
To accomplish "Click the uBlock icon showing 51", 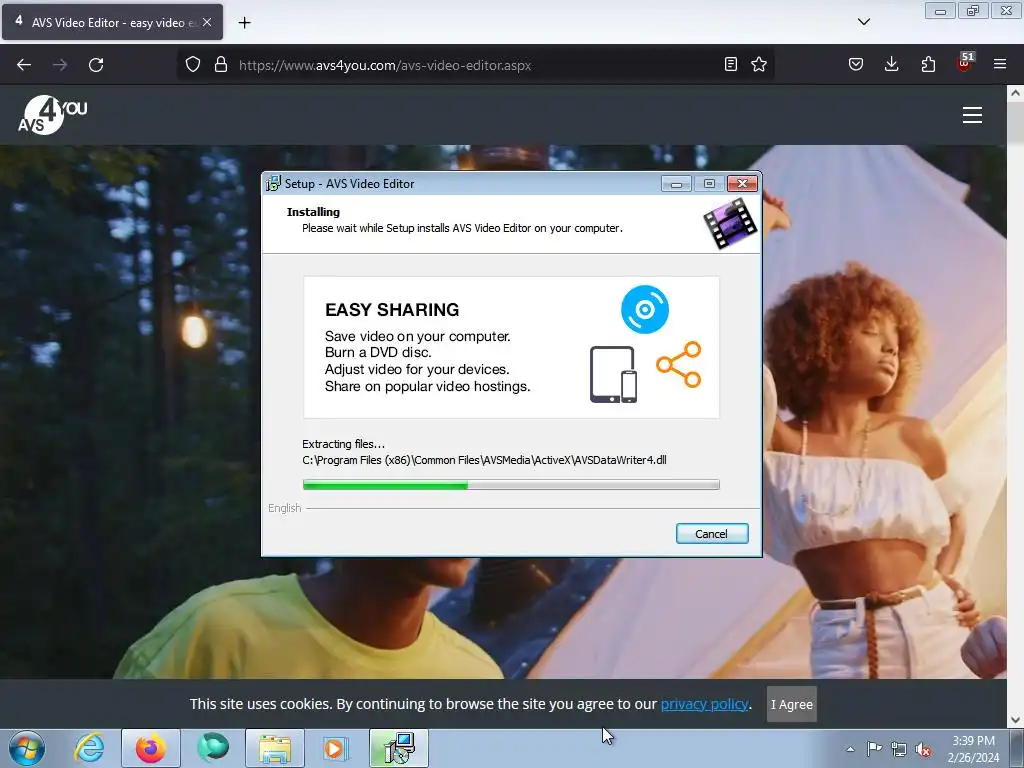I will (965, 63).
